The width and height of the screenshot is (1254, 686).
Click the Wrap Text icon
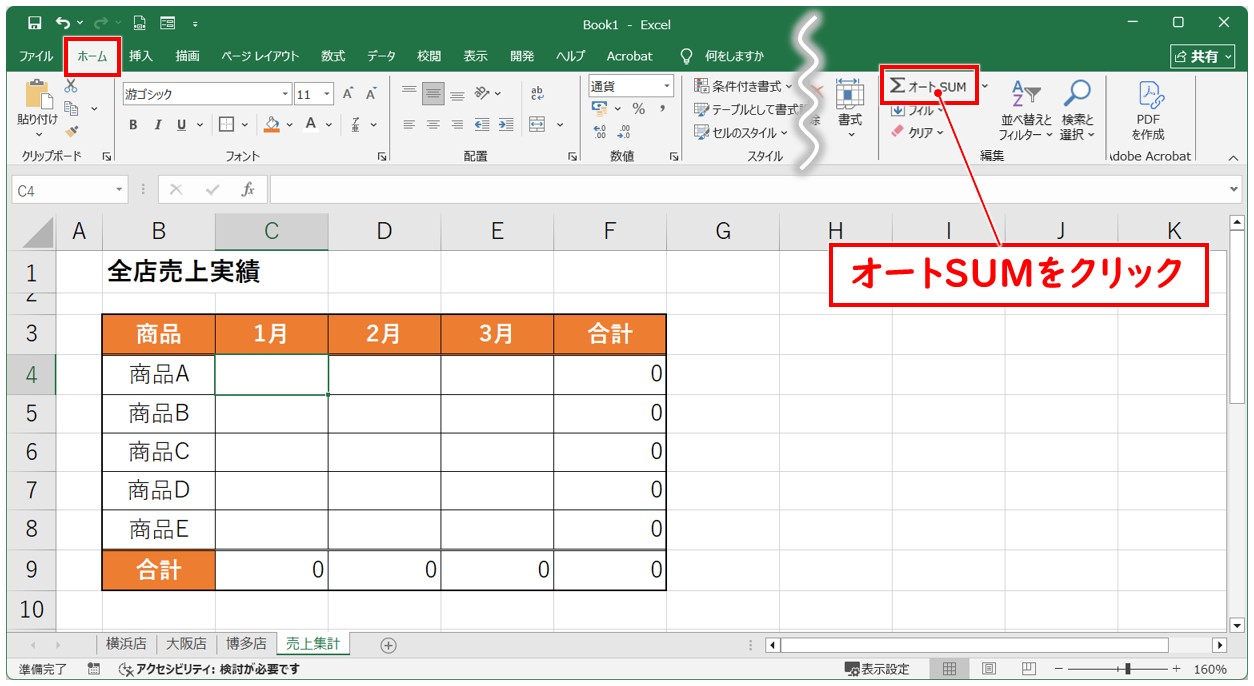pos(538,94)
